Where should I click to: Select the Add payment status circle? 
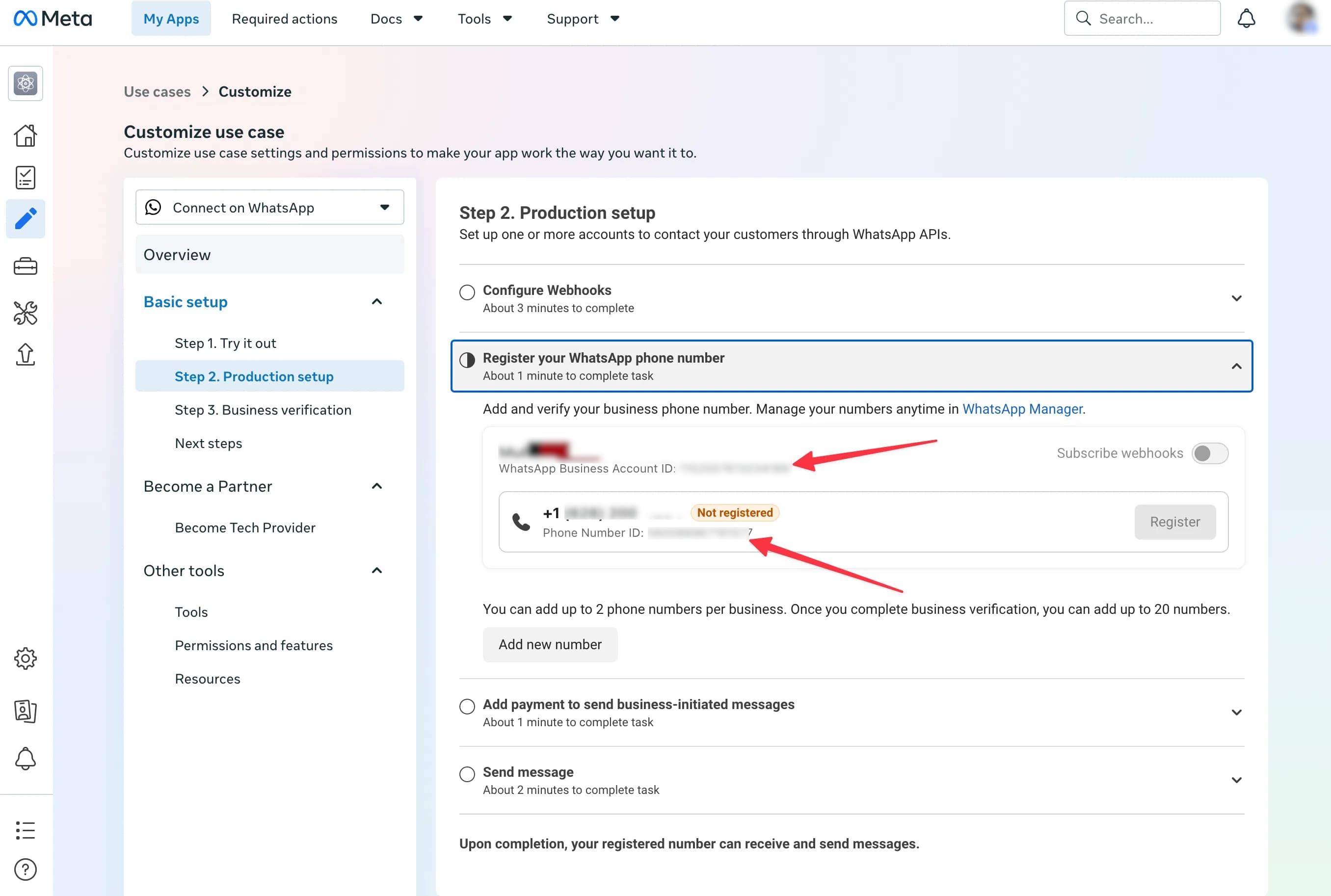(467, 706)
